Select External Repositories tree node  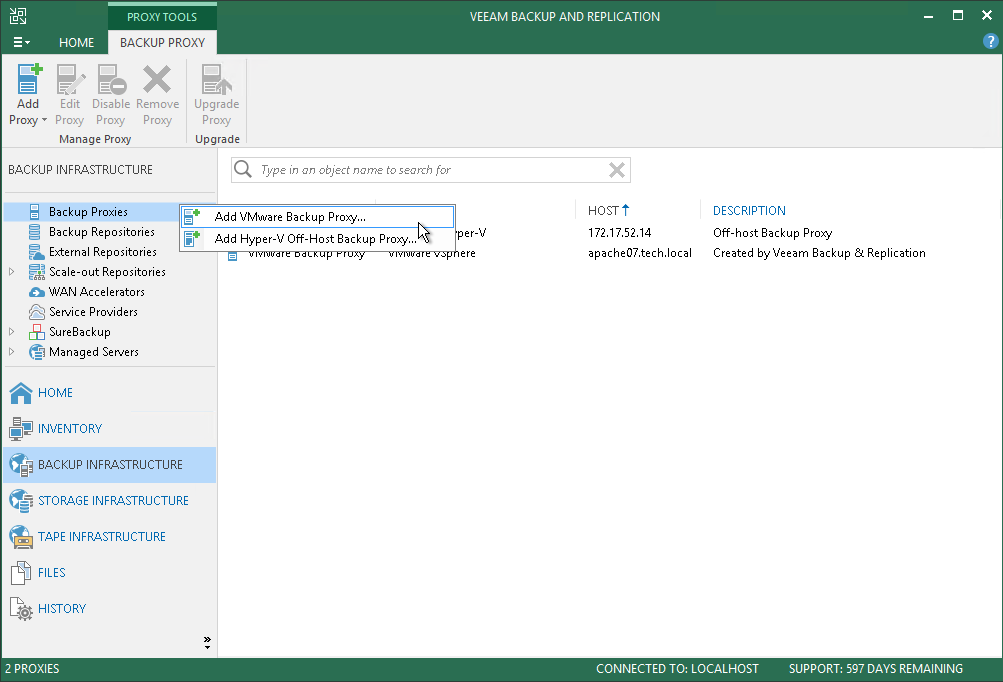[x=102, y=252]
